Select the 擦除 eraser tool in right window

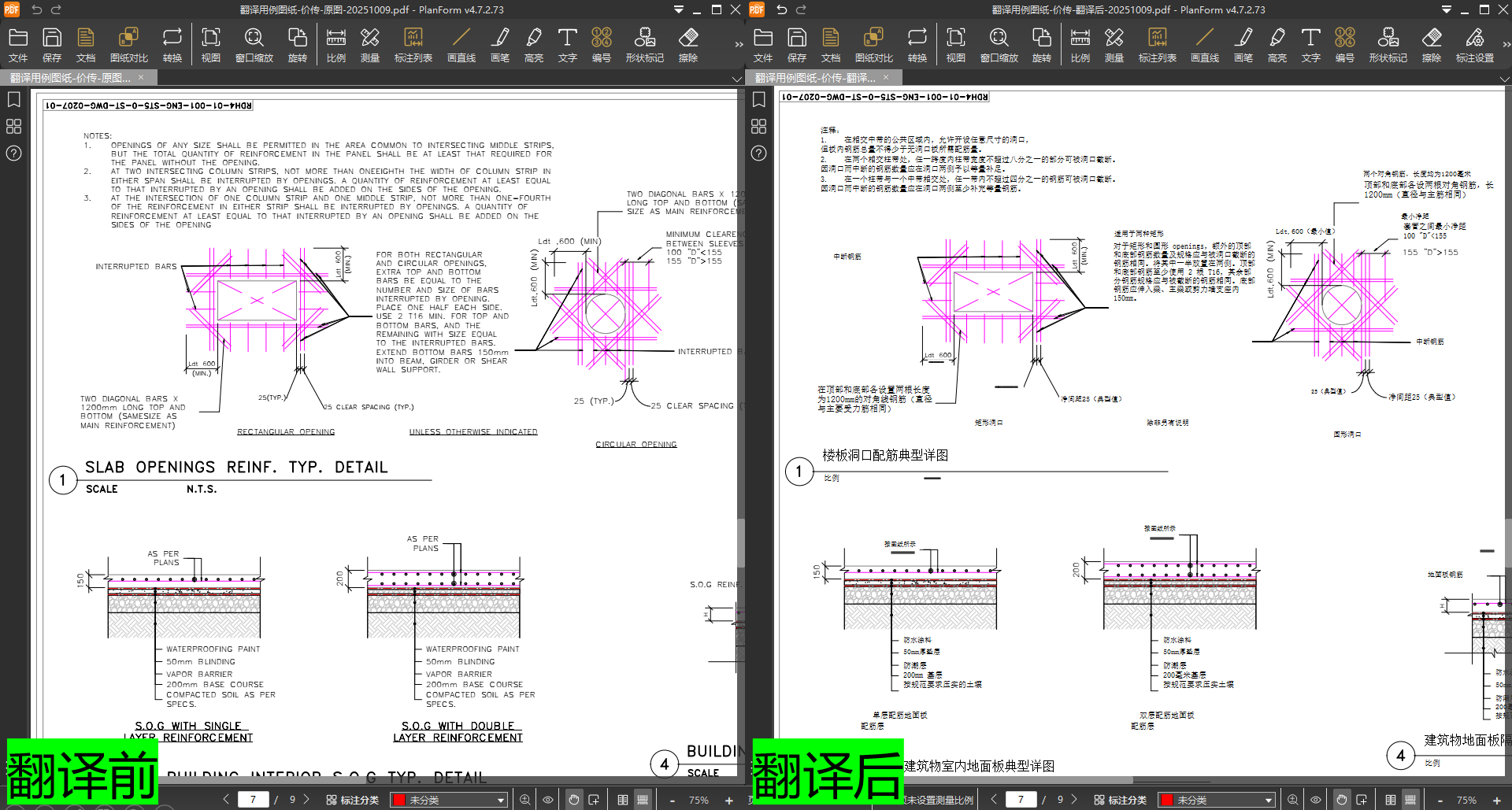(1431, 45)
